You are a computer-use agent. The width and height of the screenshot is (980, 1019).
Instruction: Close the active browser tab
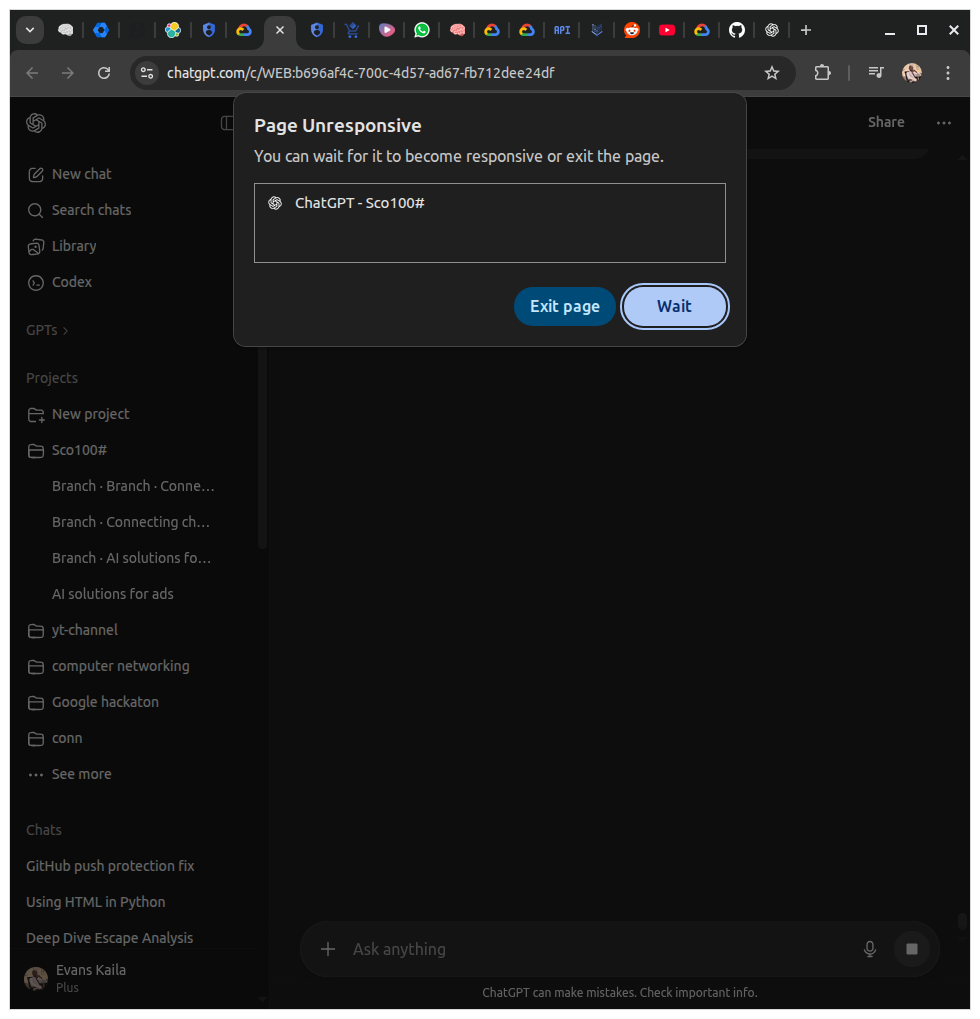coord(280,30)
